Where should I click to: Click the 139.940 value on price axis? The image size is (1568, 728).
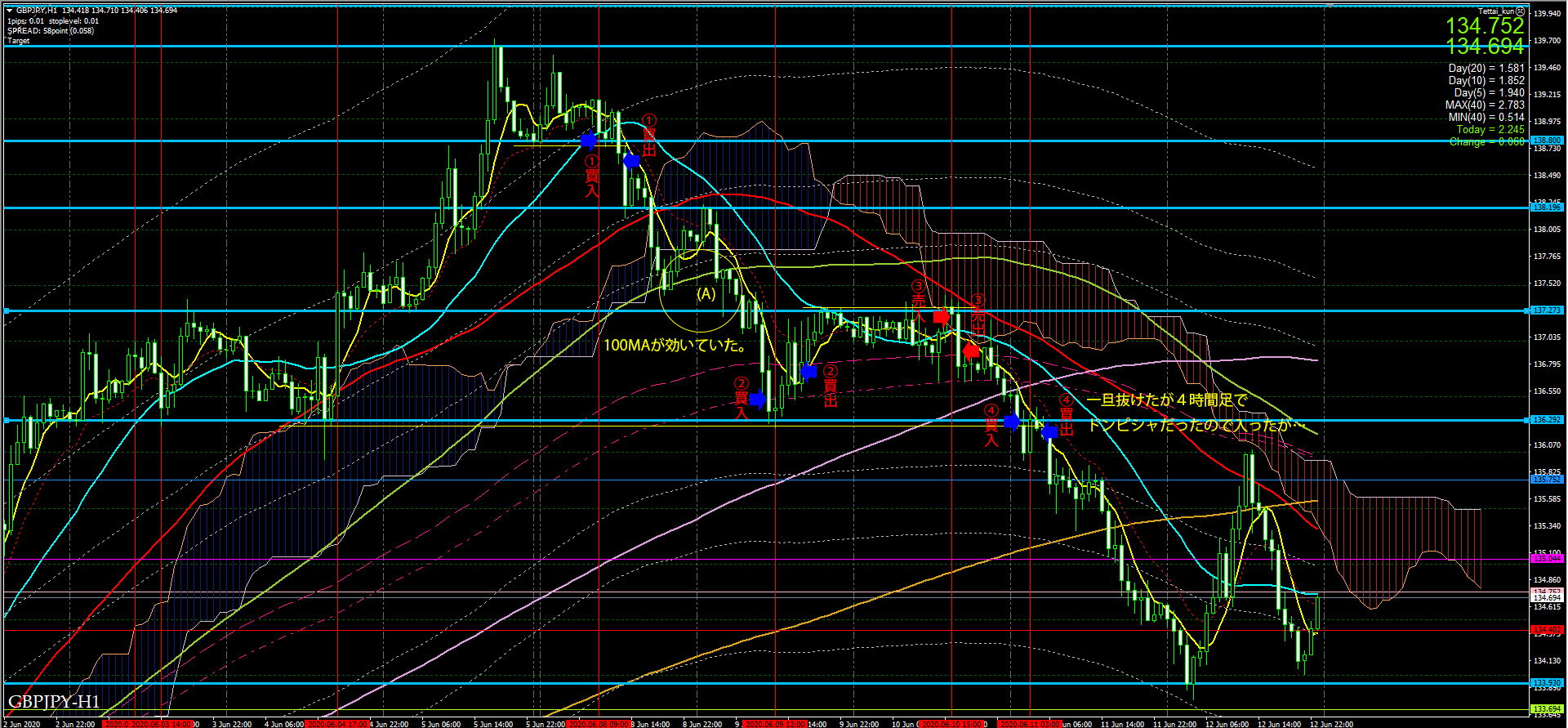(1547, 14)
